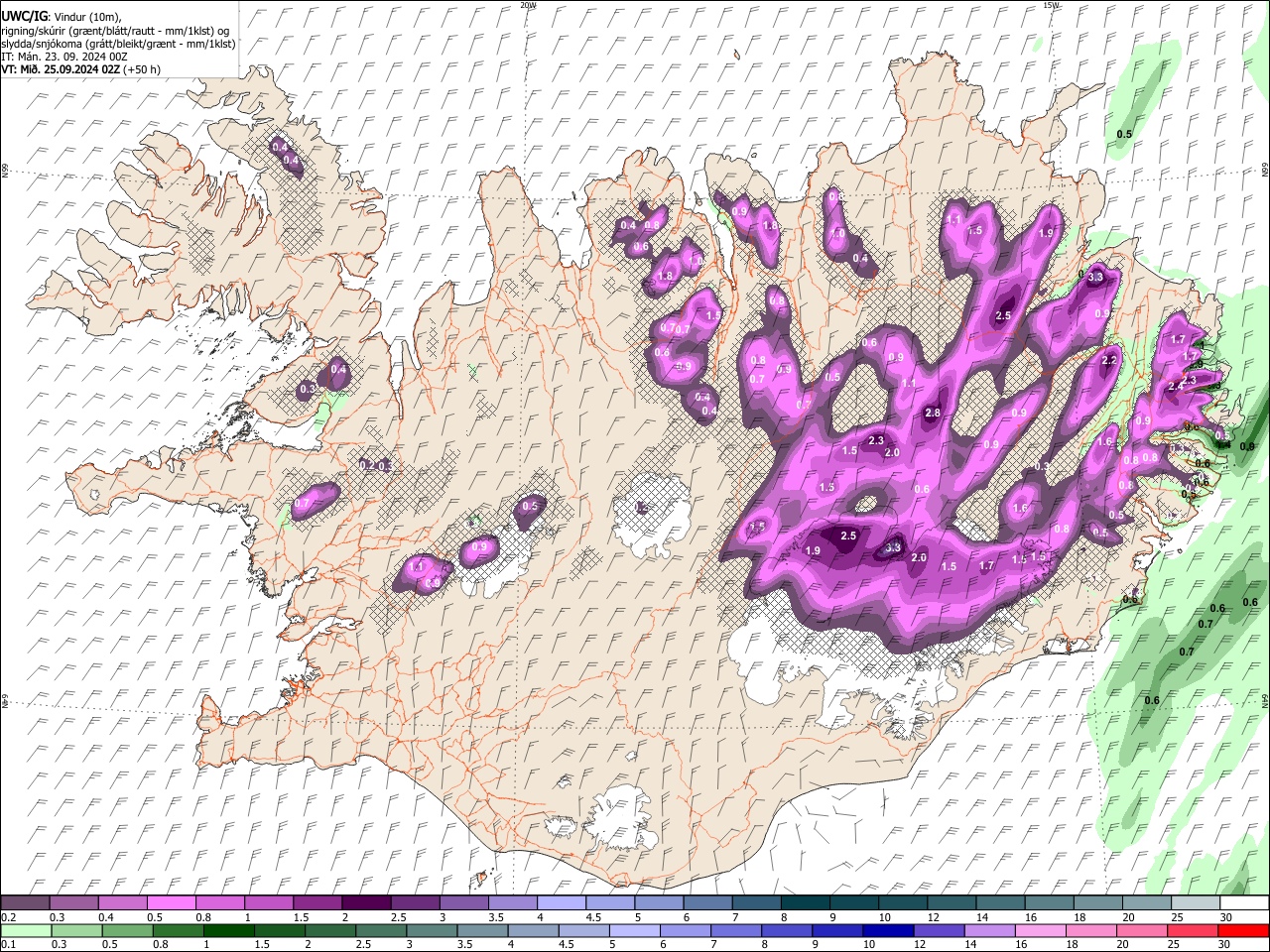Pick the light gray snow swatch between 25 and 30
The height and width of the screenshot is (952, 1270).
[1196, 902]
